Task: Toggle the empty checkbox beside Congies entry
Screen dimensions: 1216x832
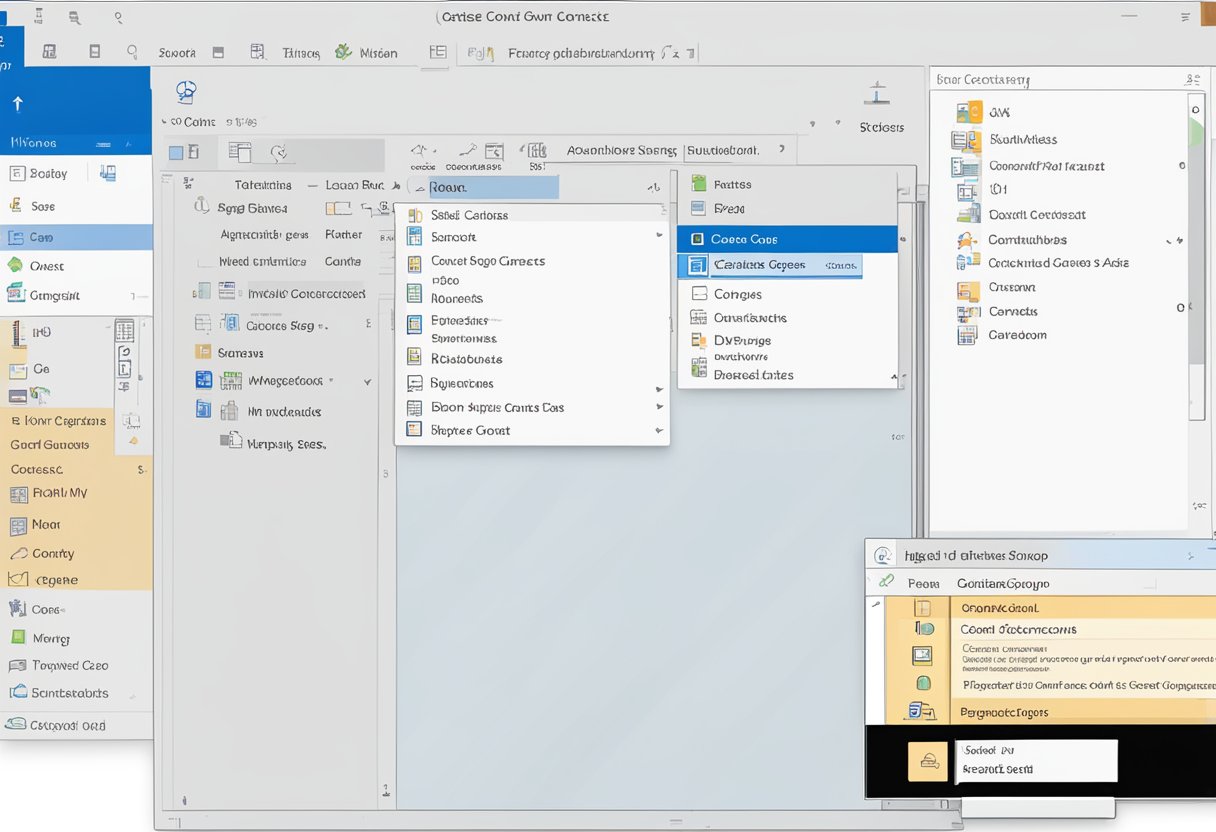Action: tap(702, 293)
